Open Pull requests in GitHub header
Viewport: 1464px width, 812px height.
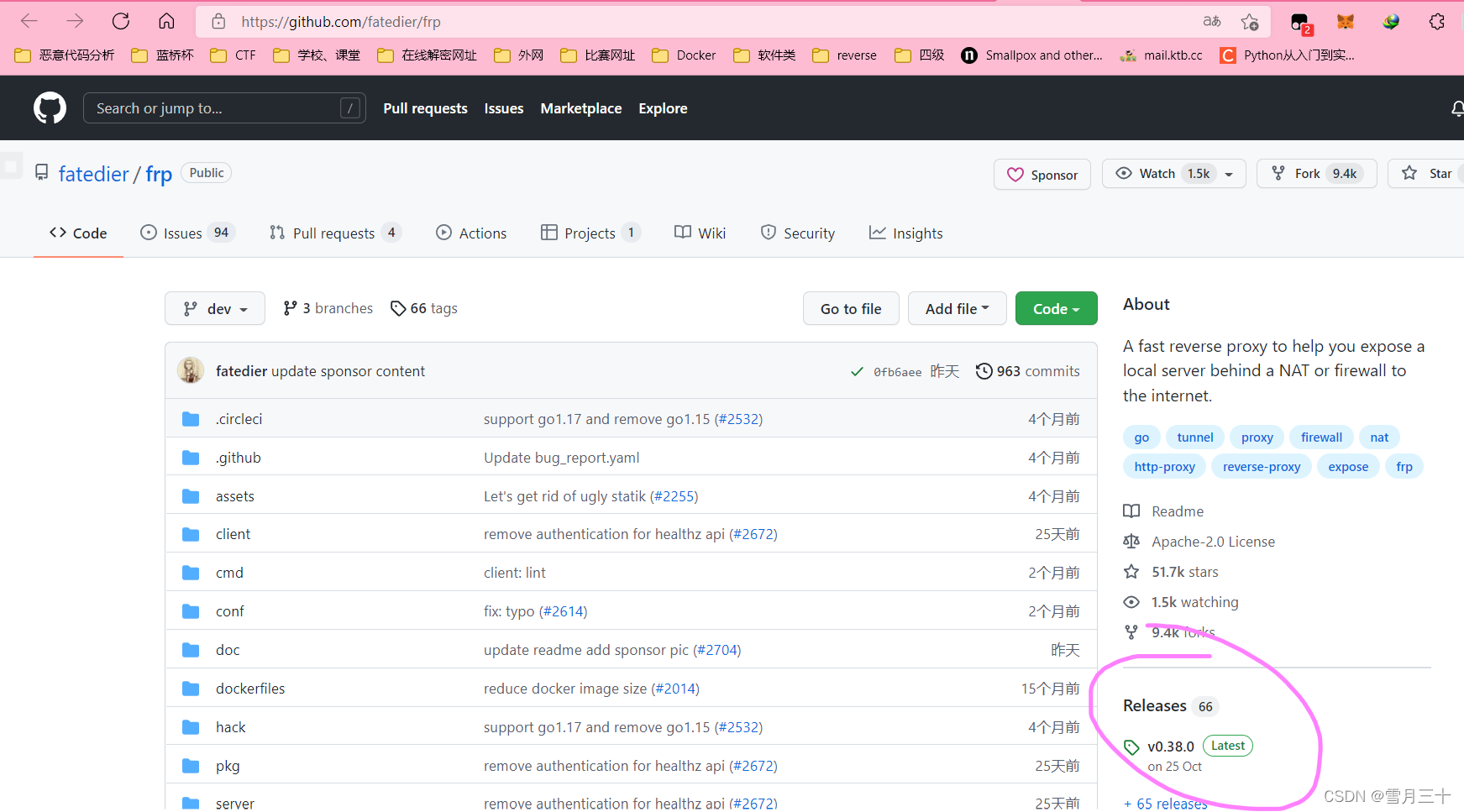click(x=425, y=108)
